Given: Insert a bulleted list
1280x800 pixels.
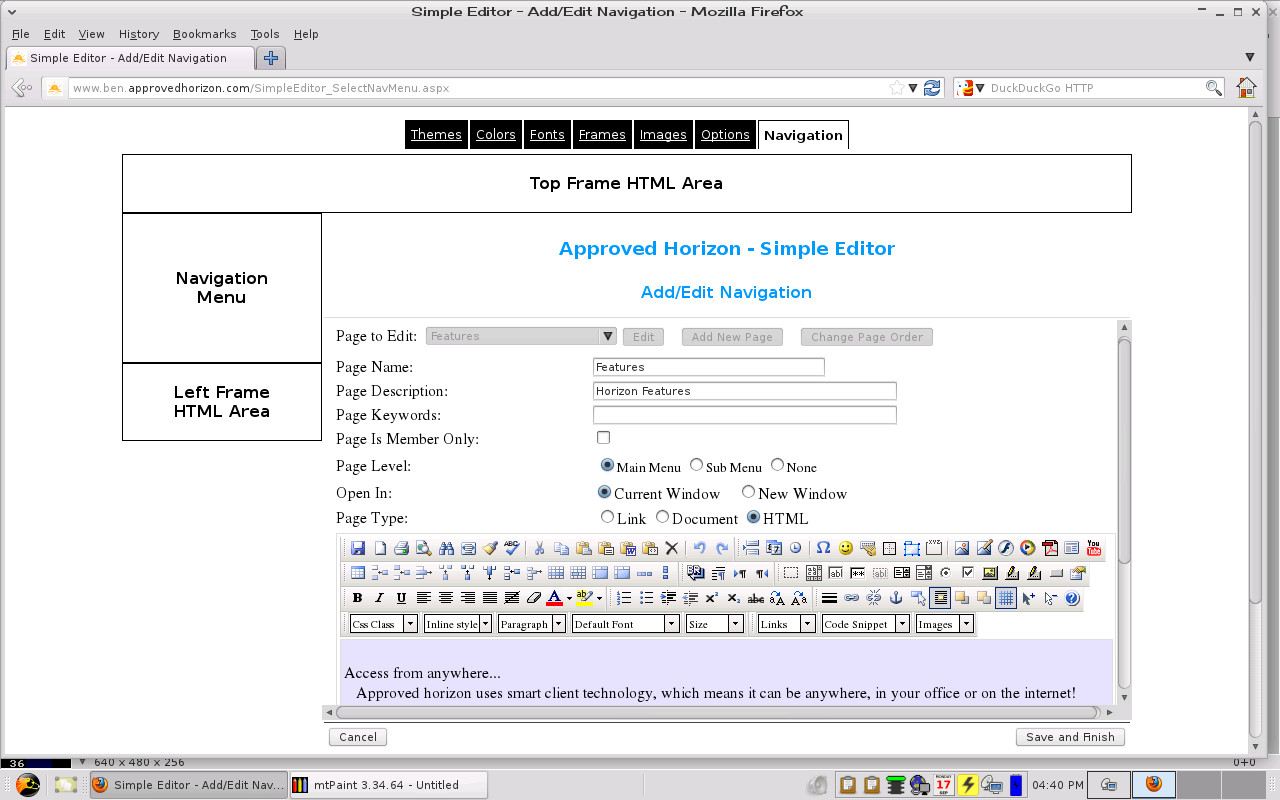Looking at the screenshot, I should point(646,598).
